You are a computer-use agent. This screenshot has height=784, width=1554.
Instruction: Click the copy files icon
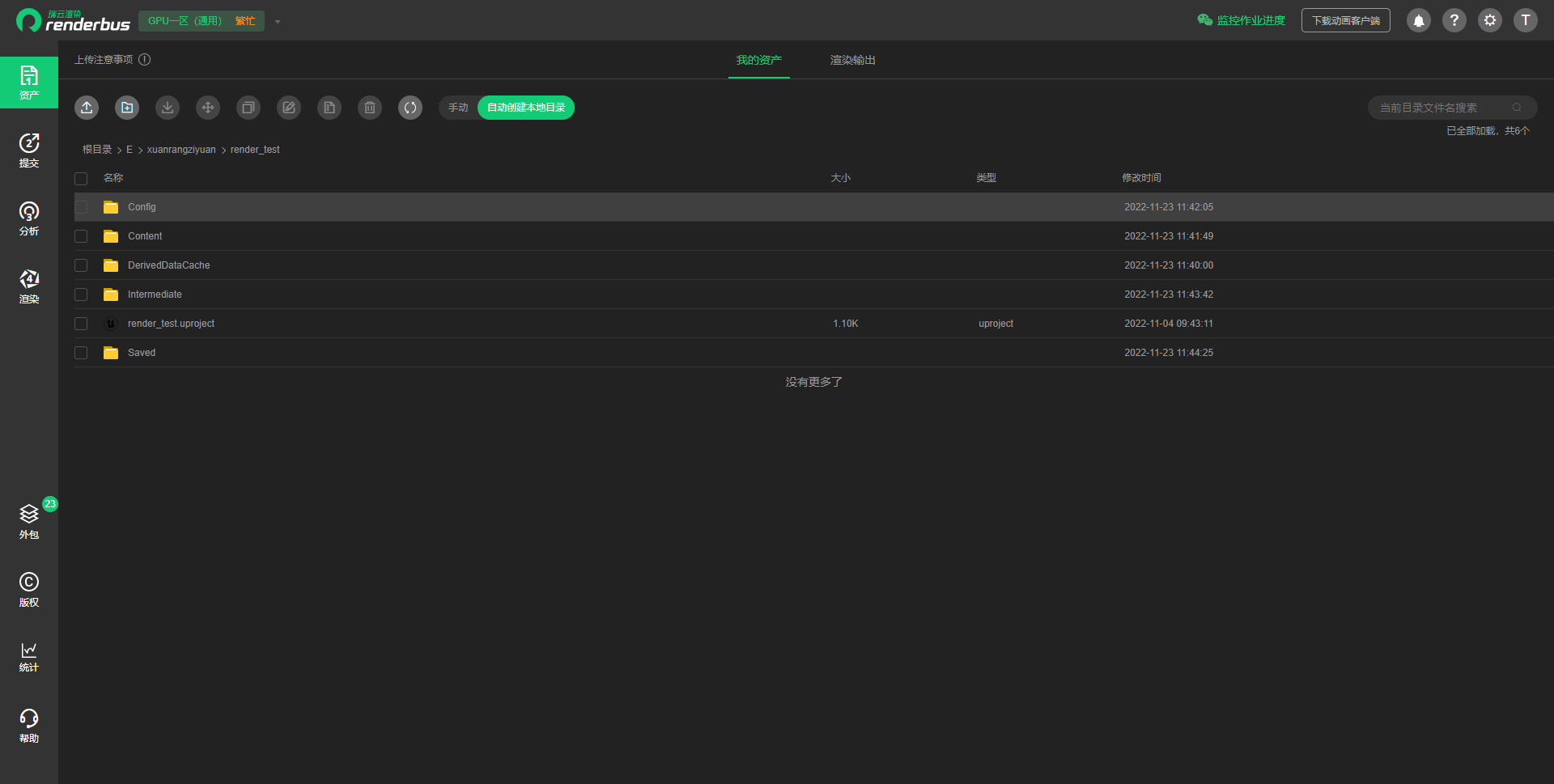coord(248,108)
